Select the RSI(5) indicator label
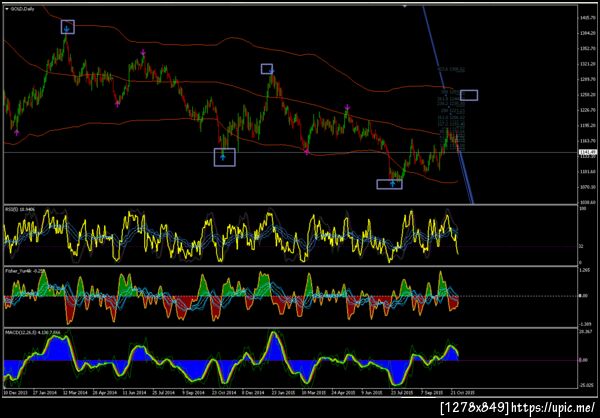The width and height of the screenshot is (600, 418). pyautogui.click(x=19, y=209)
